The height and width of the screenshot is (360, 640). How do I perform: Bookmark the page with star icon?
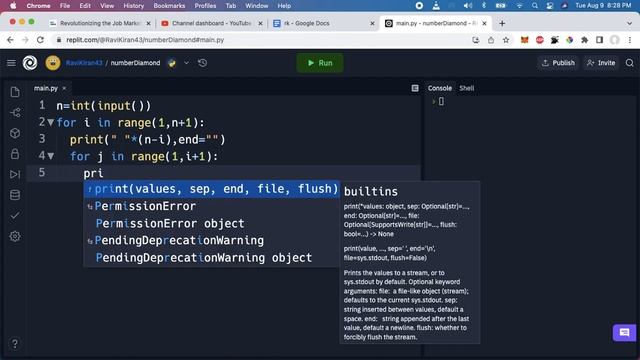click(506, 40)
